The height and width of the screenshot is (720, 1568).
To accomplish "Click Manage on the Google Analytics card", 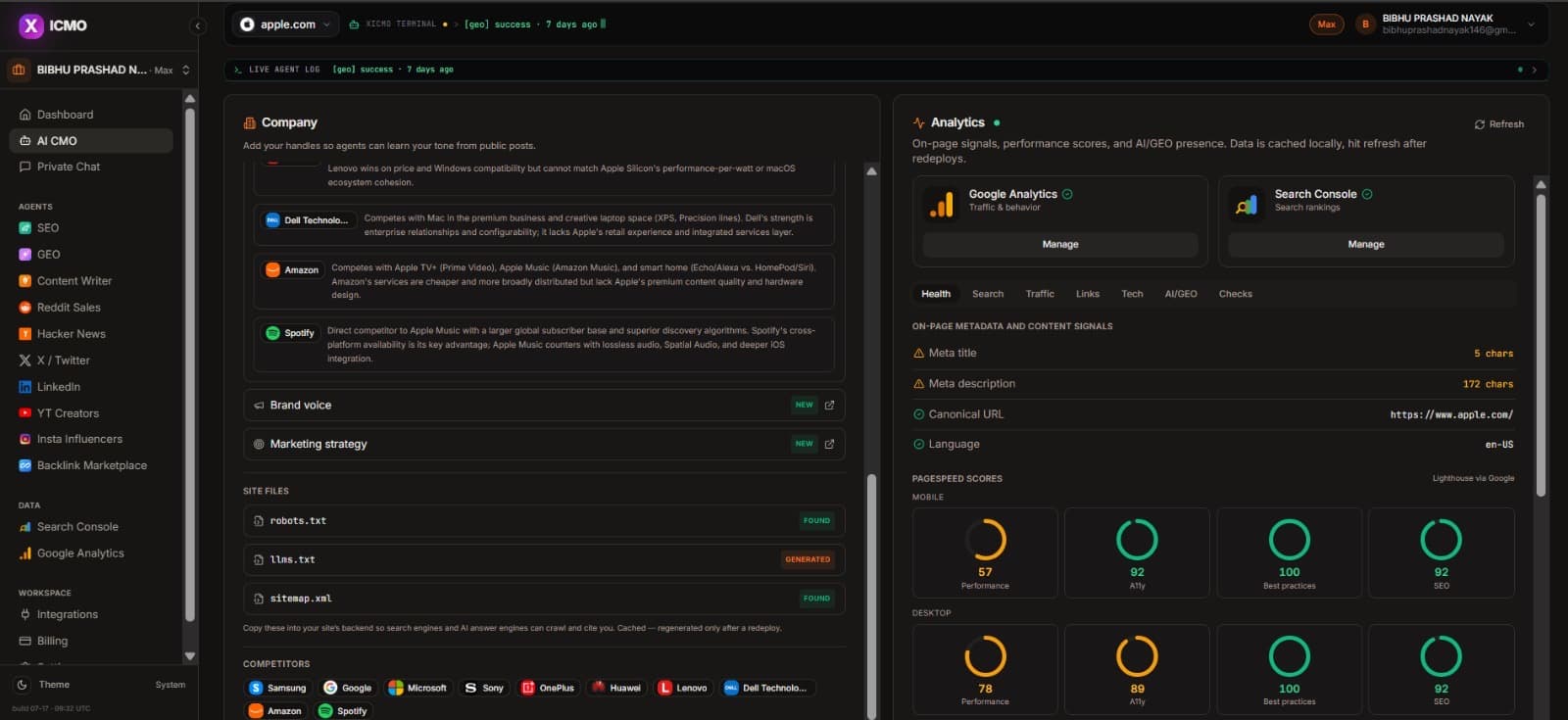I will tap(1060, 245).
